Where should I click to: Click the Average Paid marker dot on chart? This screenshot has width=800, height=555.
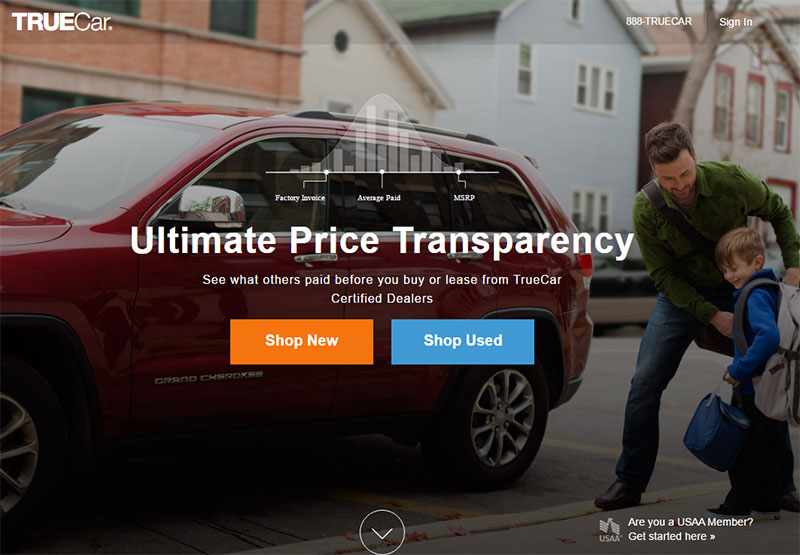[x=382, y=172]
